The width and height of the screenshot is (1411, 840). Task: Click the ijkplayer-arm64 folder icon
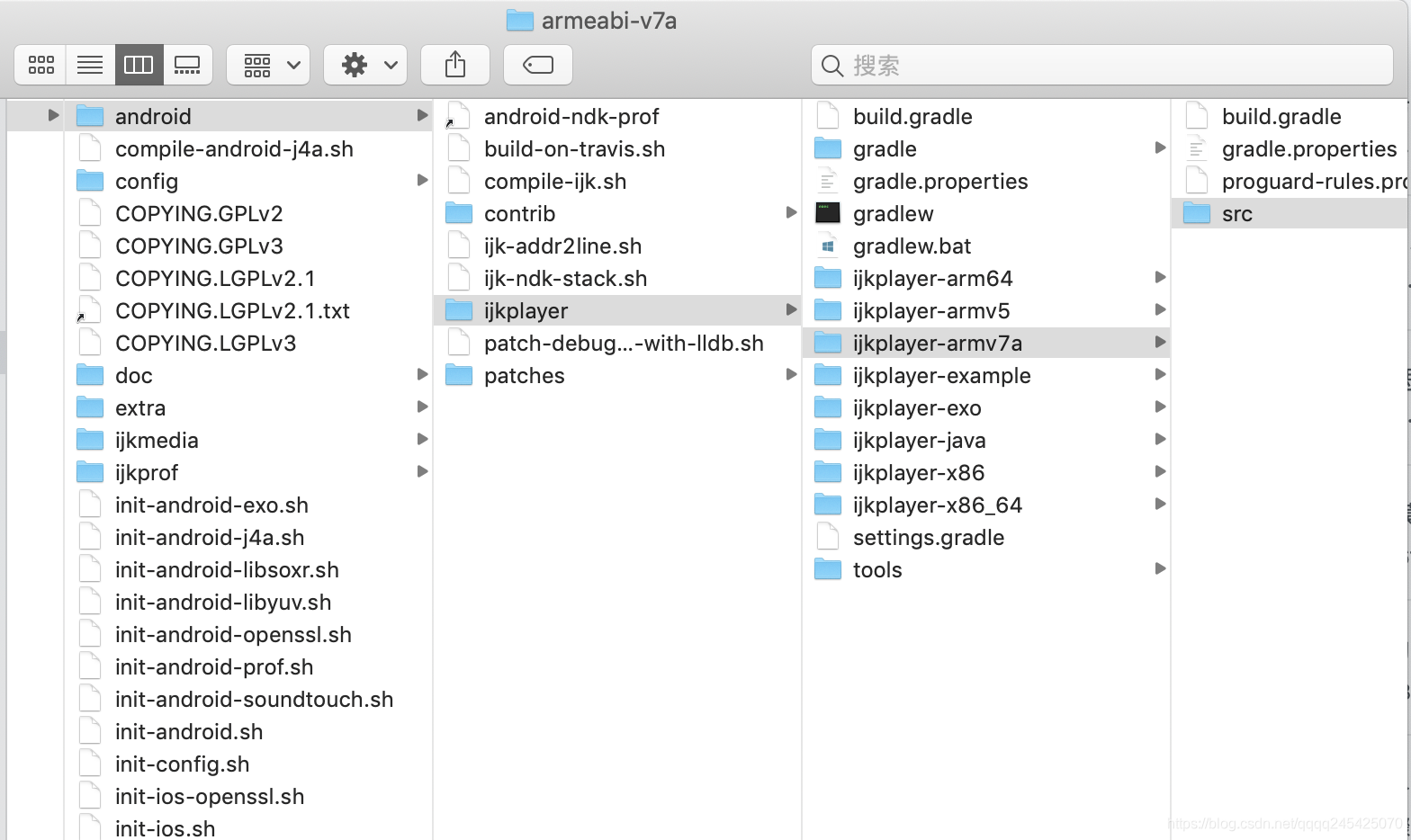[x=828, y=278]
